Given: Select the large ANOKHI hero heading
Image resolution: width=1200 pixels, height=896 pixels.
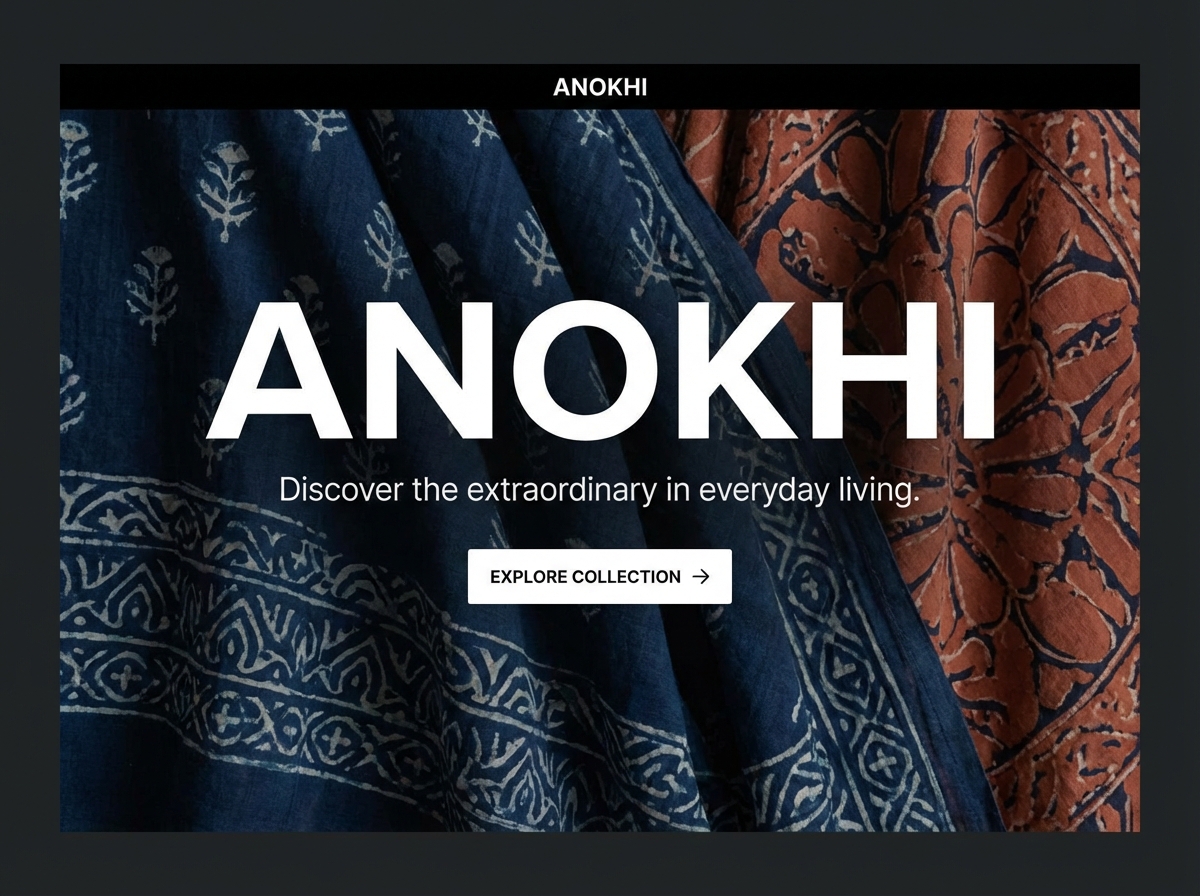Looking at the screenshot, I should (600, 371).
